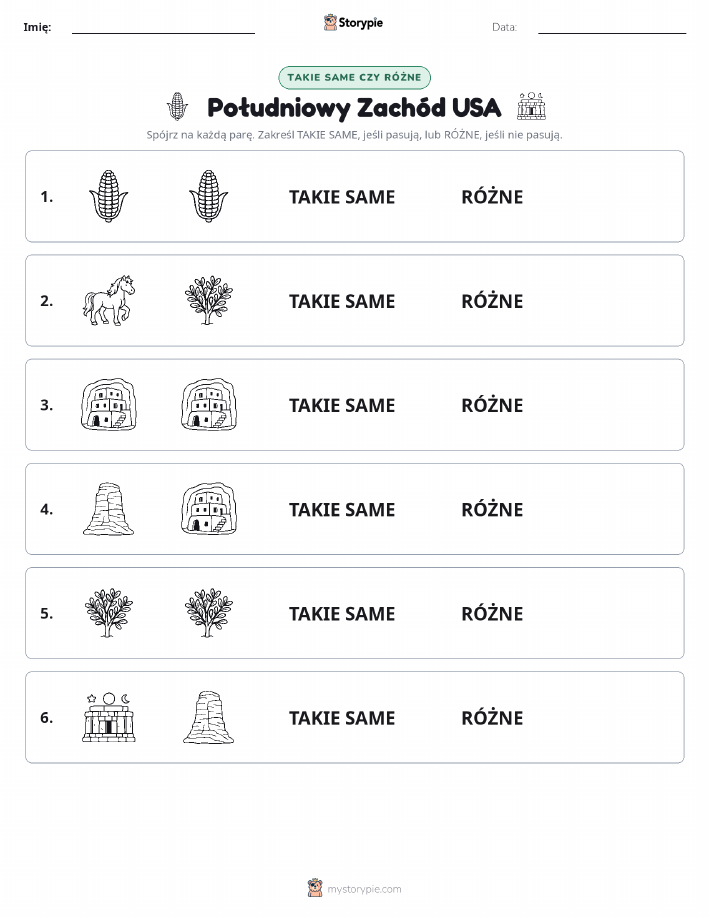Select TAKIE SAME for row 5

[342, 613]
